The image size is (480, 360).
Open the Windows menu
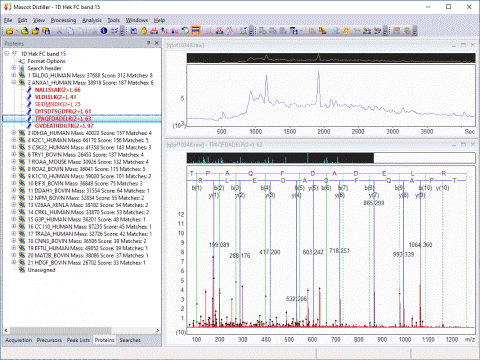(x=137, y=20)
